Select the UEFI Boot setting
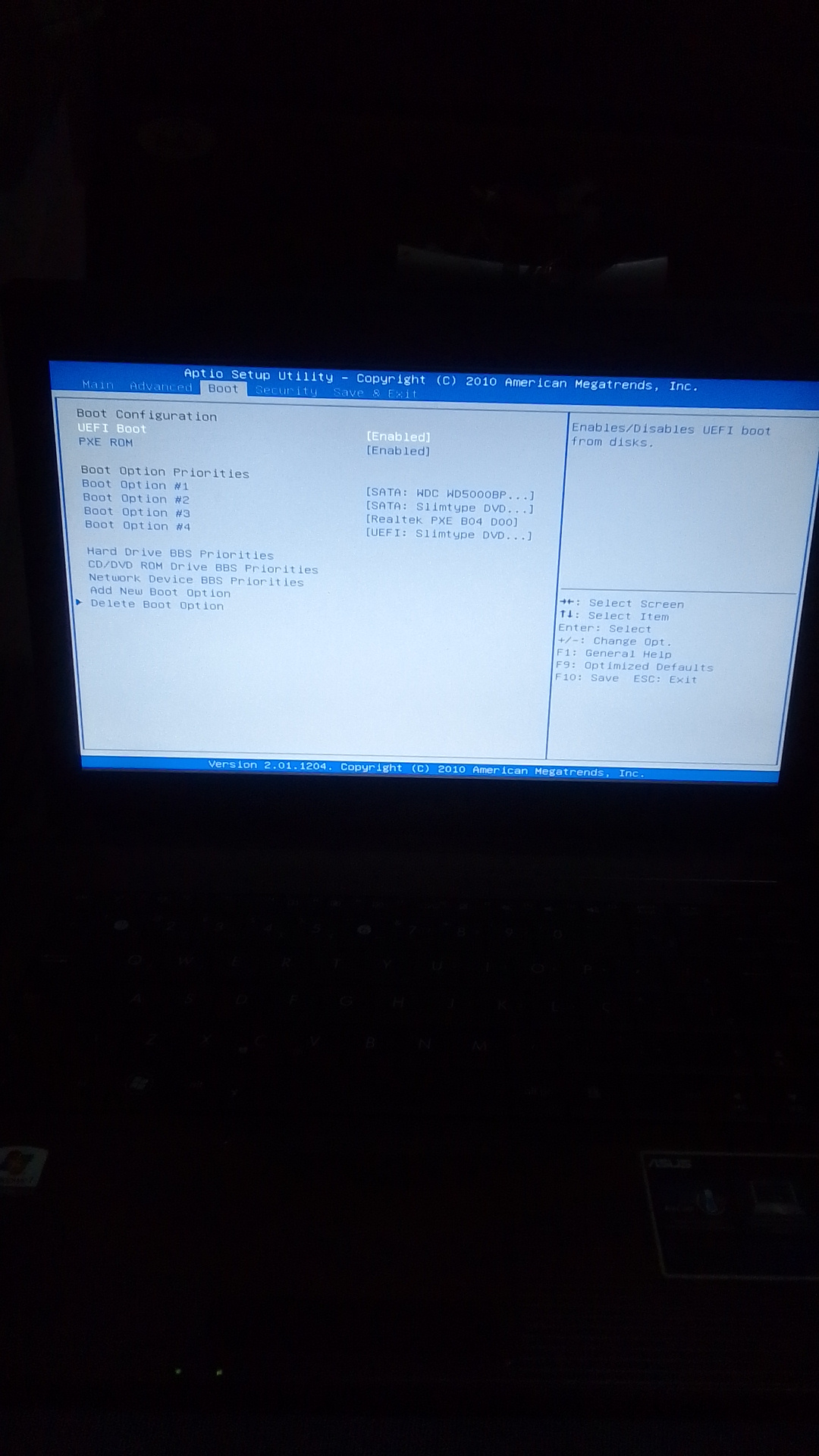 [x=111, y=428]
